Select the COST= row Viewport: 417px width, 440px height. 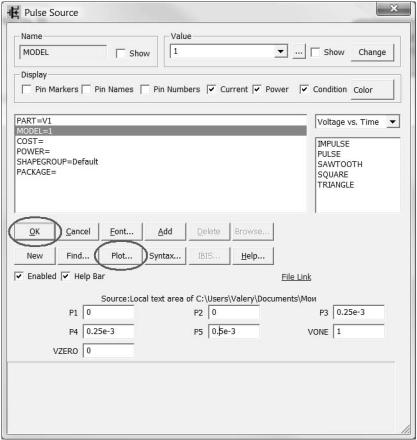(x=161, y=141)
